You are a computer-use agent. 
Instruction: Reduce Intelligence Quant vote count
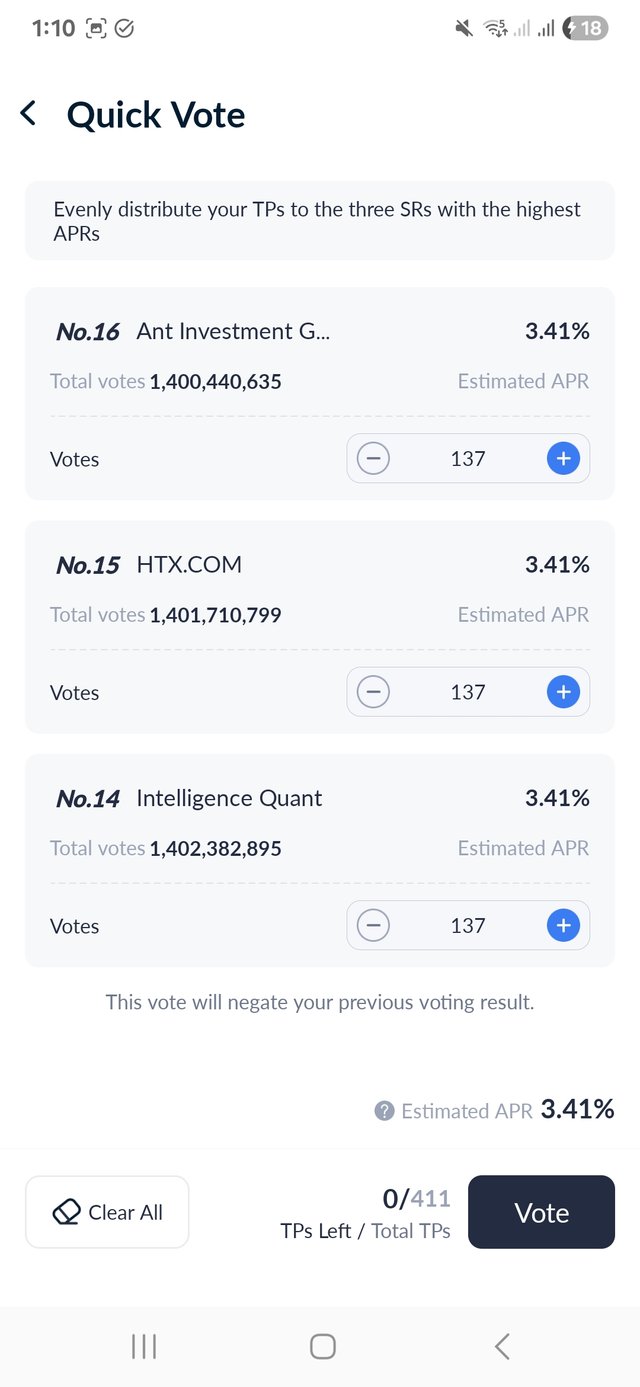(373, 926)
